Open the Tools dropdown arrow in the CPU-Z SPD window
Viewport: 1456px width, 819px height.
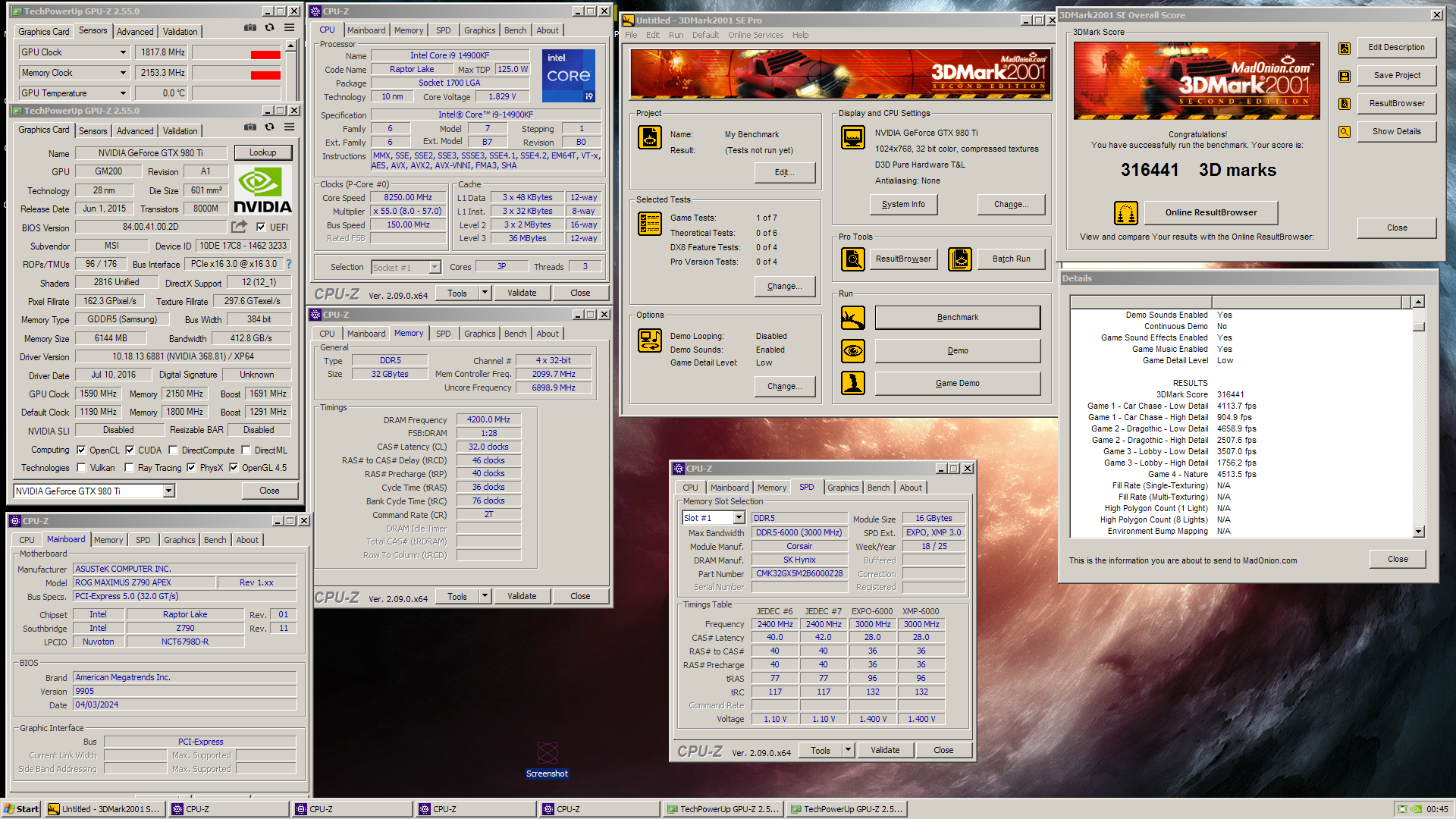pyautogui.click(x=849, y=750)
